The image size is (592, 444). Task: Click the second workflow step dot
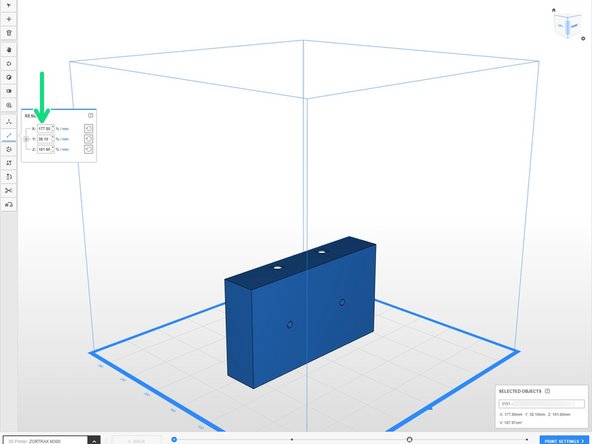(x=292, y=439)
